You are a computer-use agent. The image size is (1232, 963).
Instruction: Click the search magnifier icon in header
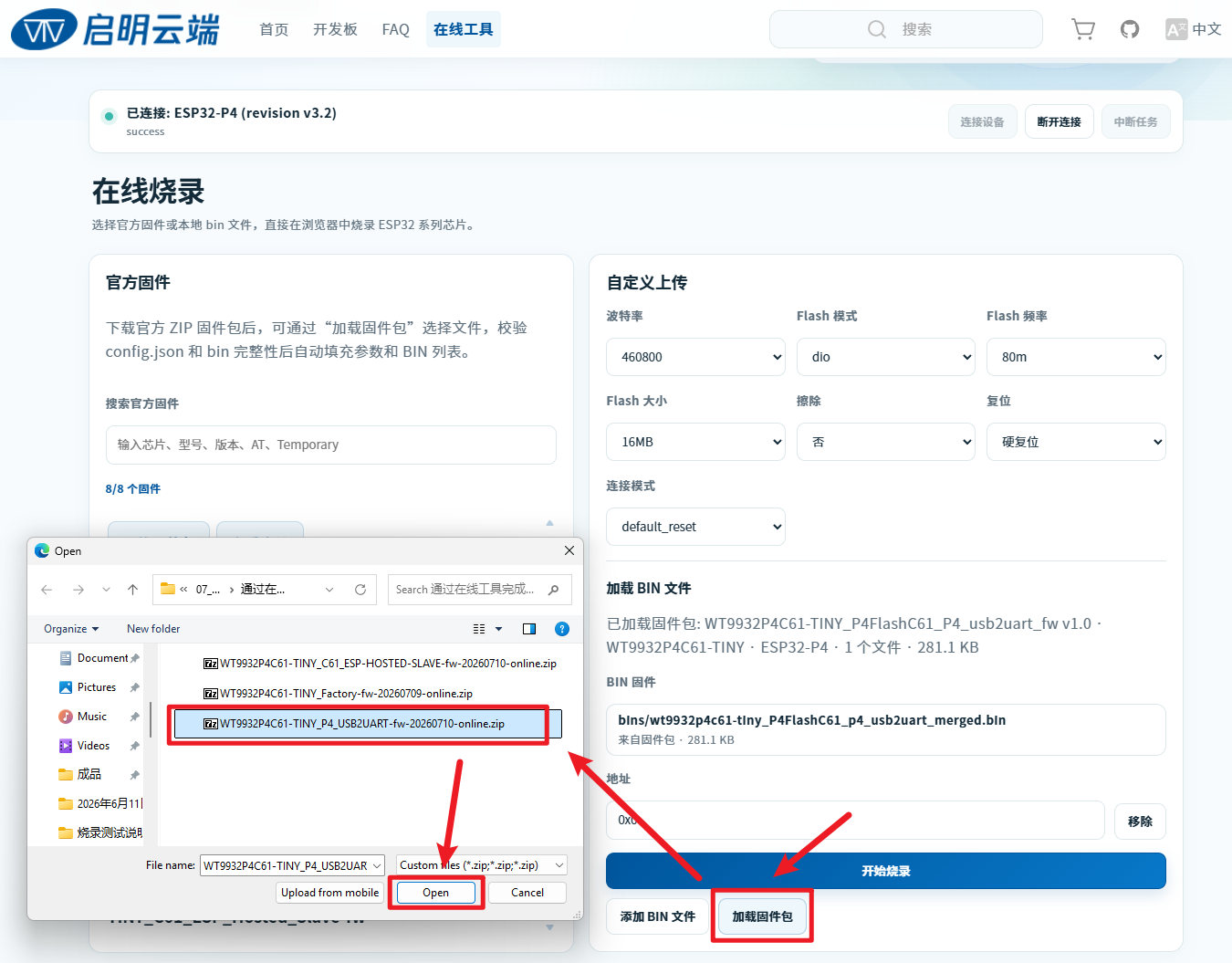click(877, 29)
